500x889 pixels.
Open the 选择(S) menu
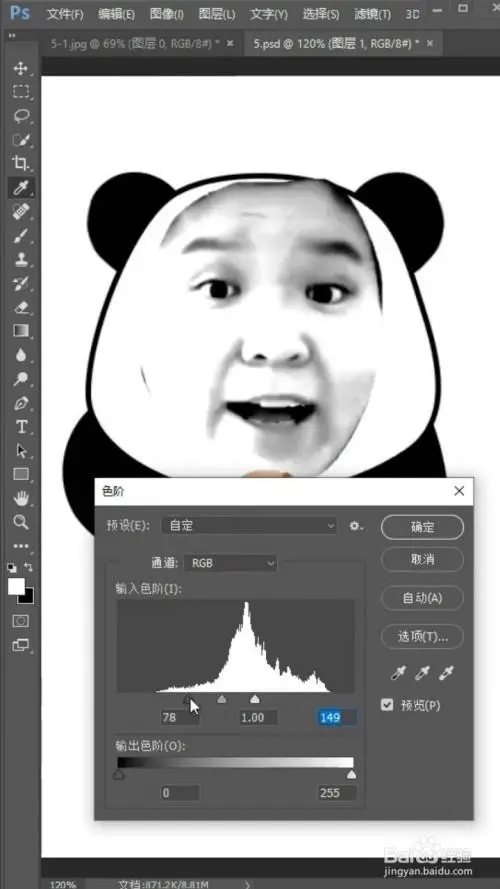pos(320,14)
